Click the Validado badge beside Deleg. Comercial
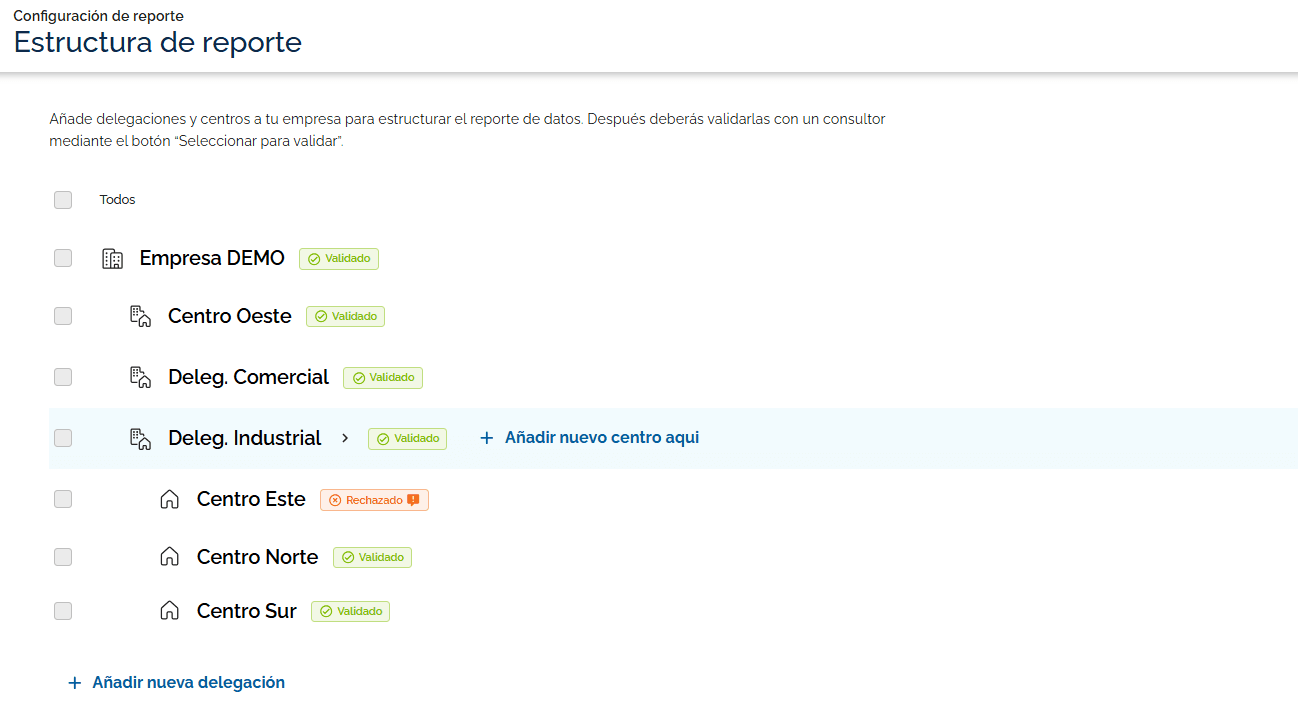The height and width of the screenshot is (710, 1298). [383, 378]
